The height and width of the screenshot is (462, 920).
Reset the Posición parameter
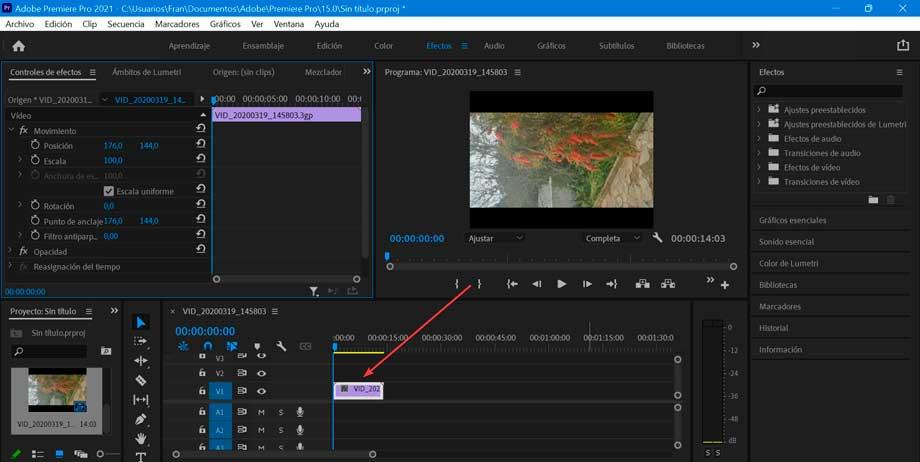[x=201, y=144]
